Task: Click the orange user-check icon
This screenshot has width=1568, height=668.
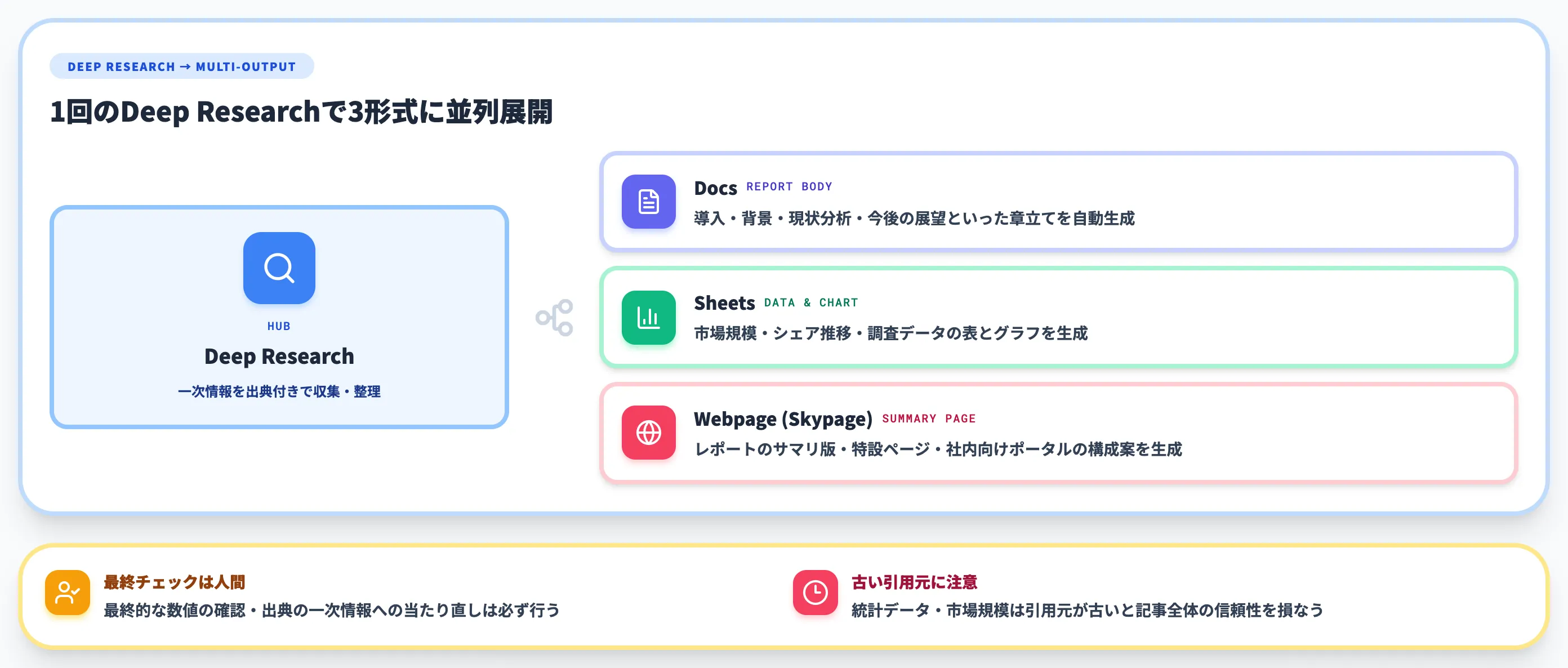Action: click(68, 593)
